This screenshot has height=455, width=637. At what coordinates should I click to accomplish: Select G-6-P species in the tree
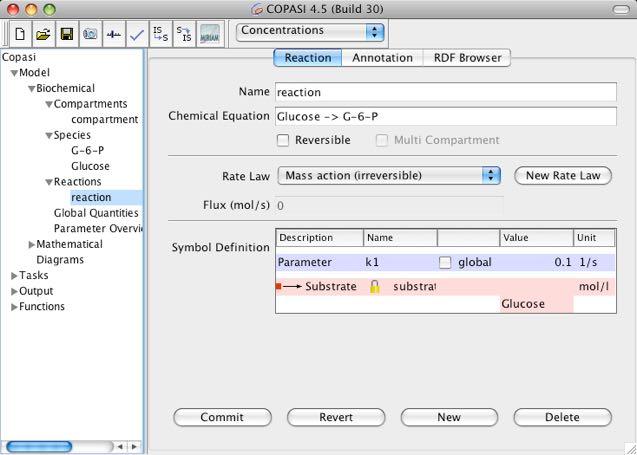click(x=88, y=151)
